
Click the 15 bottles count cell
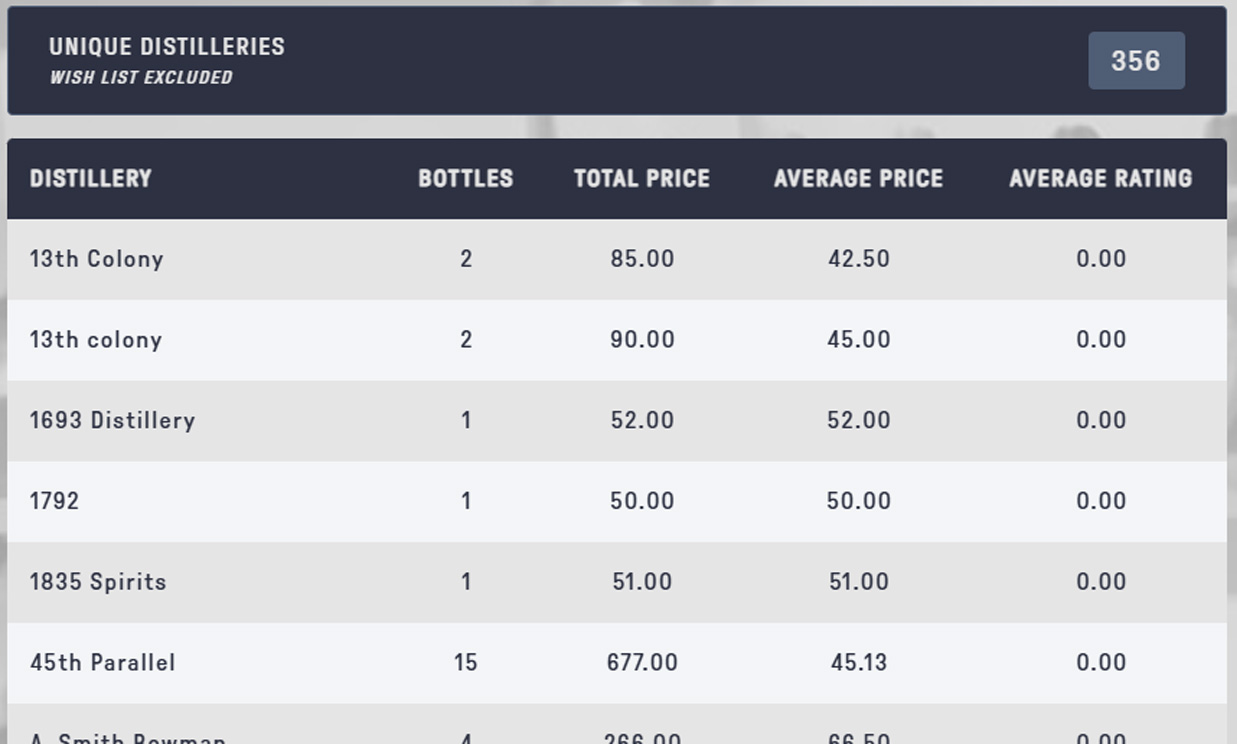tap(465, 663)
